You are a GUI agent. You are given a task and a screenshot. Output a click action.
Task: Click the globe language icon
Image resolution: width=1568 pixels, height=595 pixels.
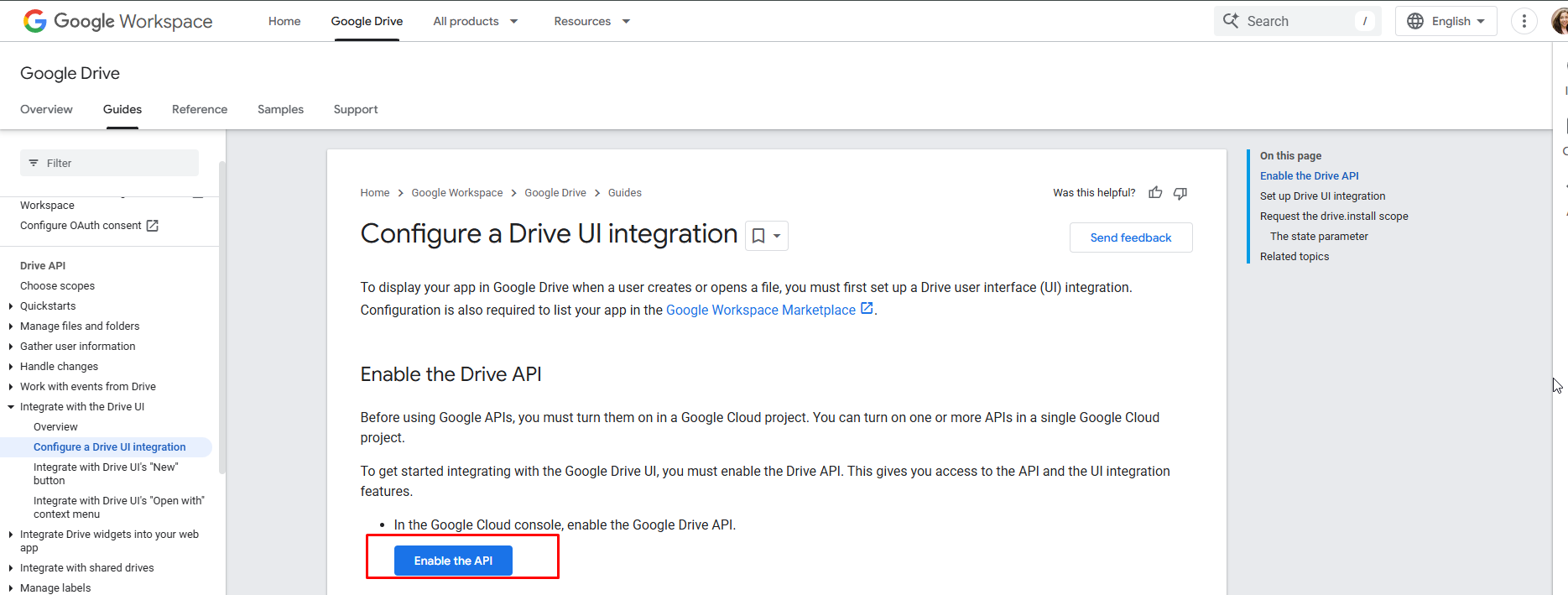coord(1415,21)
